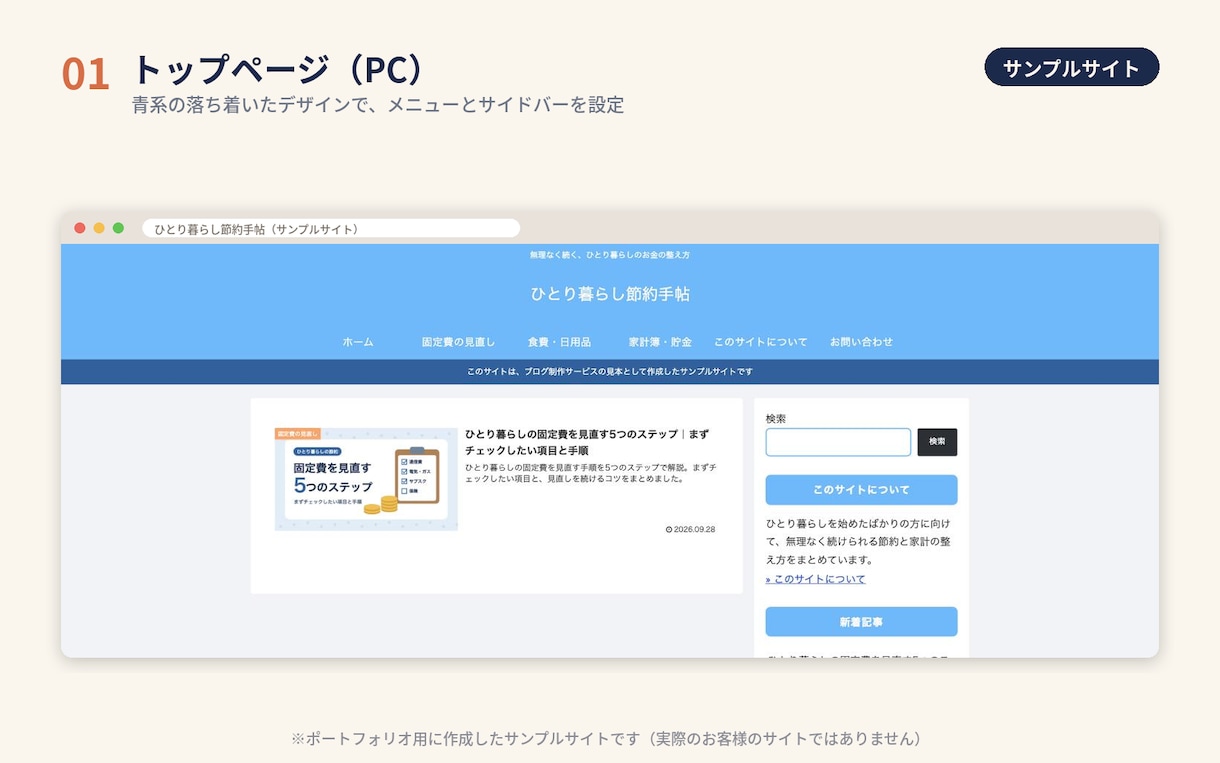Click the heading トップページ（PC）
This screenshot has width=1220, height=763.
[x=279, y=69]
